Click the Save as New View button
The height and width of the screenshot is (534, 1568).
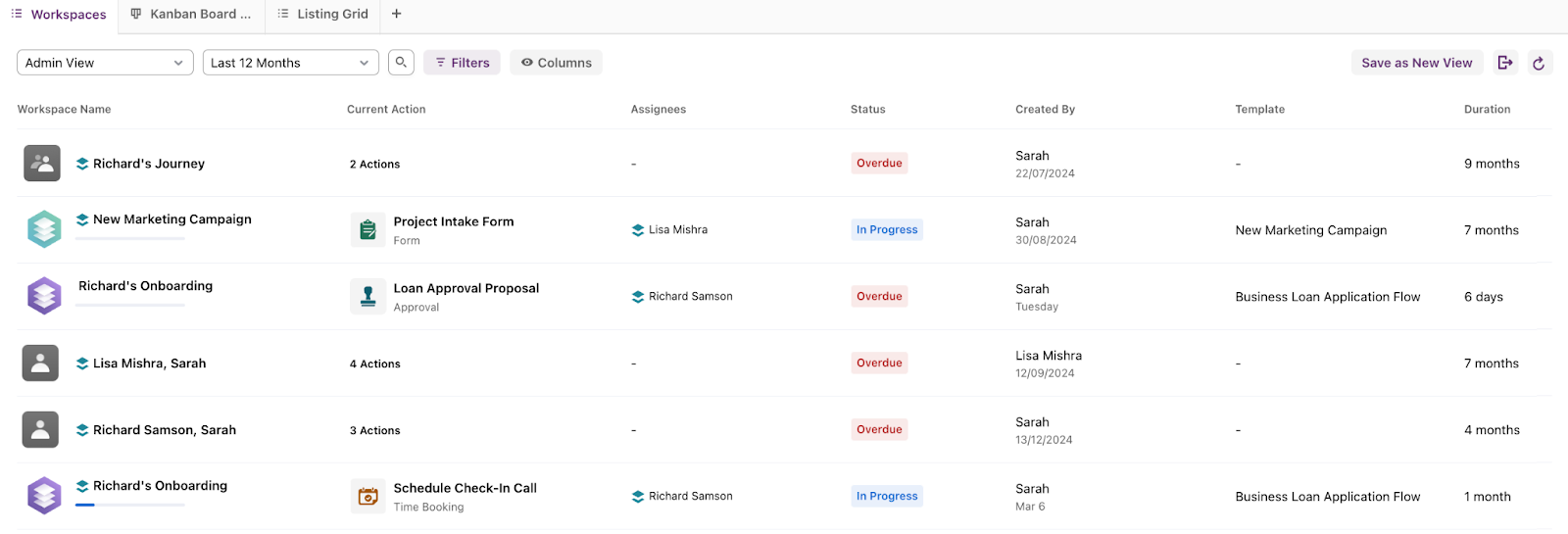click(1417, 63)
